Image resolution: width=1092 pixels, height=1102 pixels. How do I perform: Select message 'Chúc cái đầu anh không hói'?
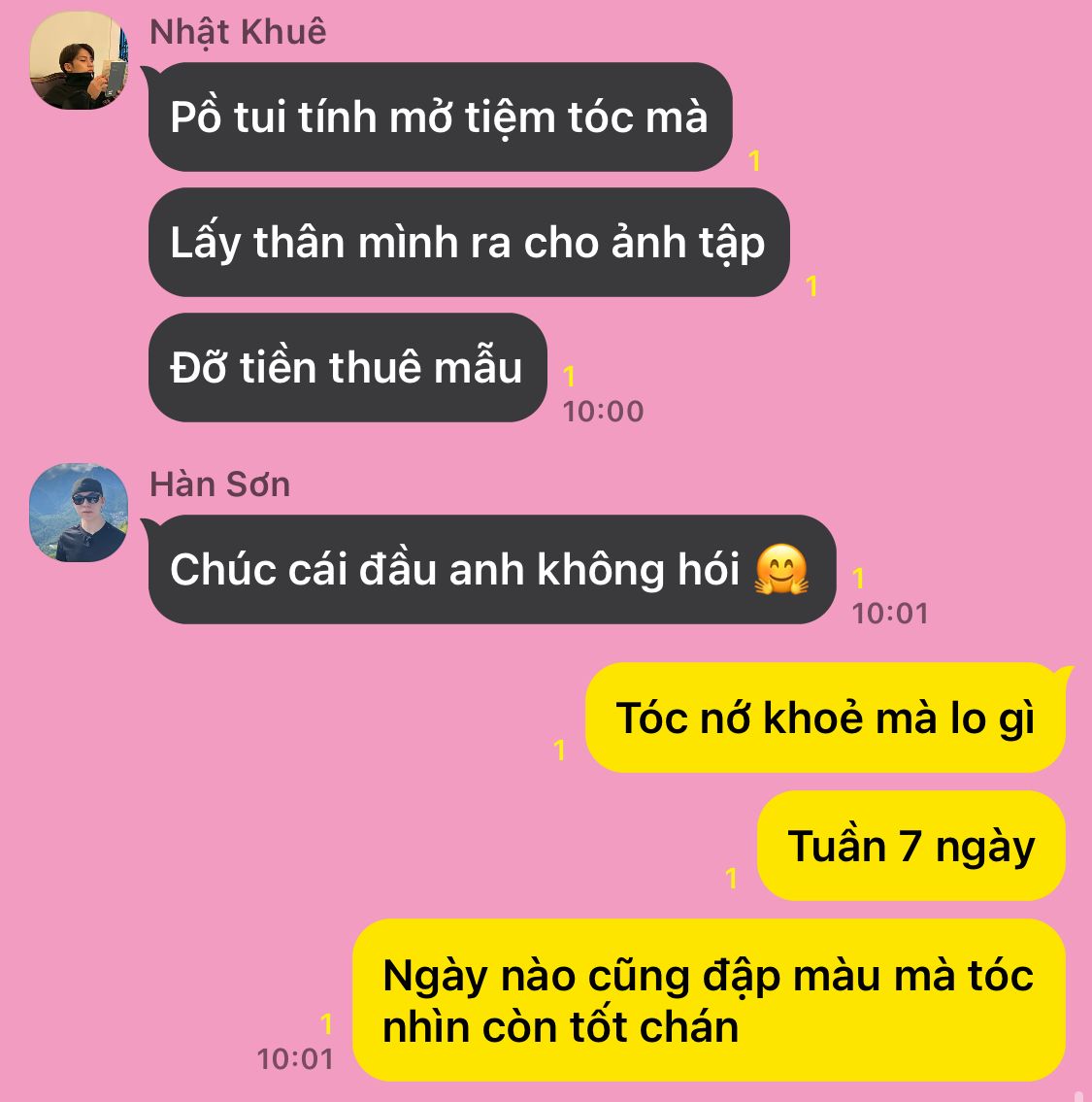492,569
